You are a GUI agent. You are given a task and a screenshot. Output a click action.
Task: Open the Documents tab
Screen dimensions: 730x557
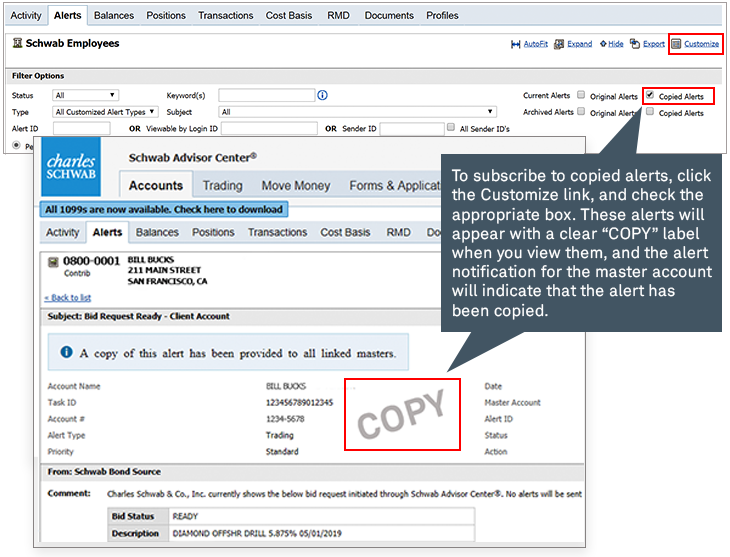[x=389, y=15]
